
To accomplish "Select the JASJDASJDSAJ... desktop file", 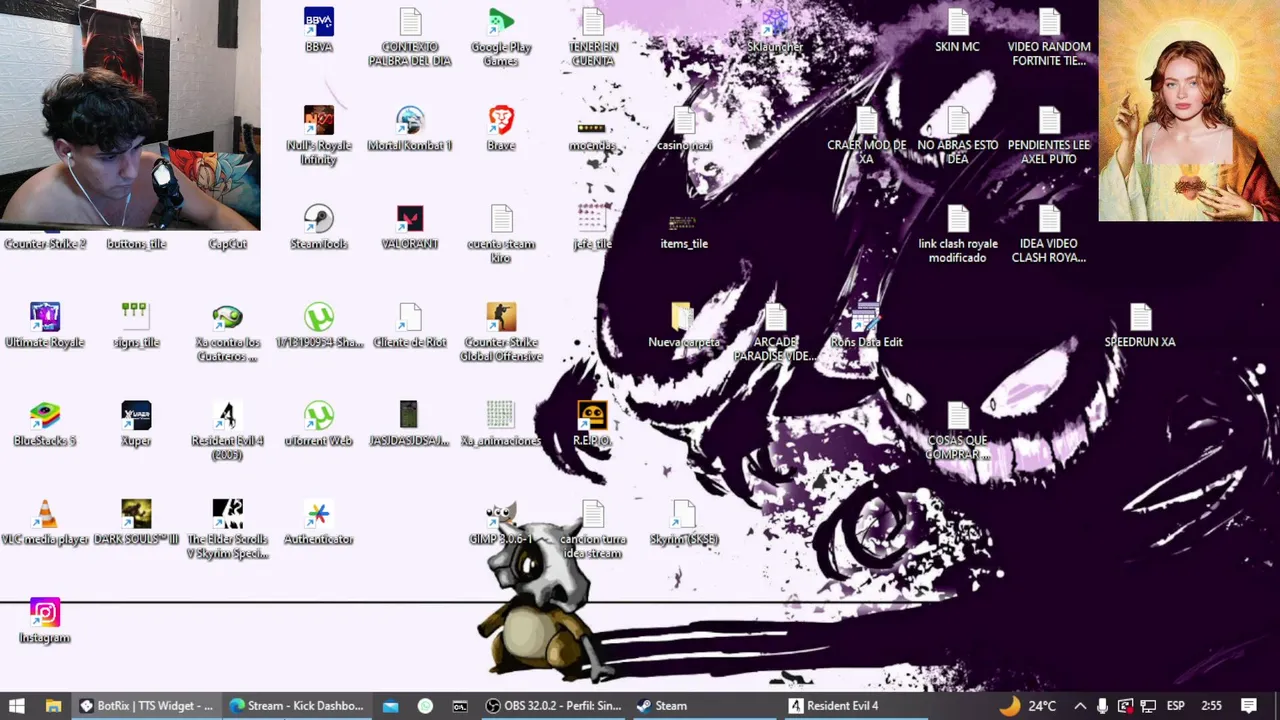I will [x=410, y=423].
